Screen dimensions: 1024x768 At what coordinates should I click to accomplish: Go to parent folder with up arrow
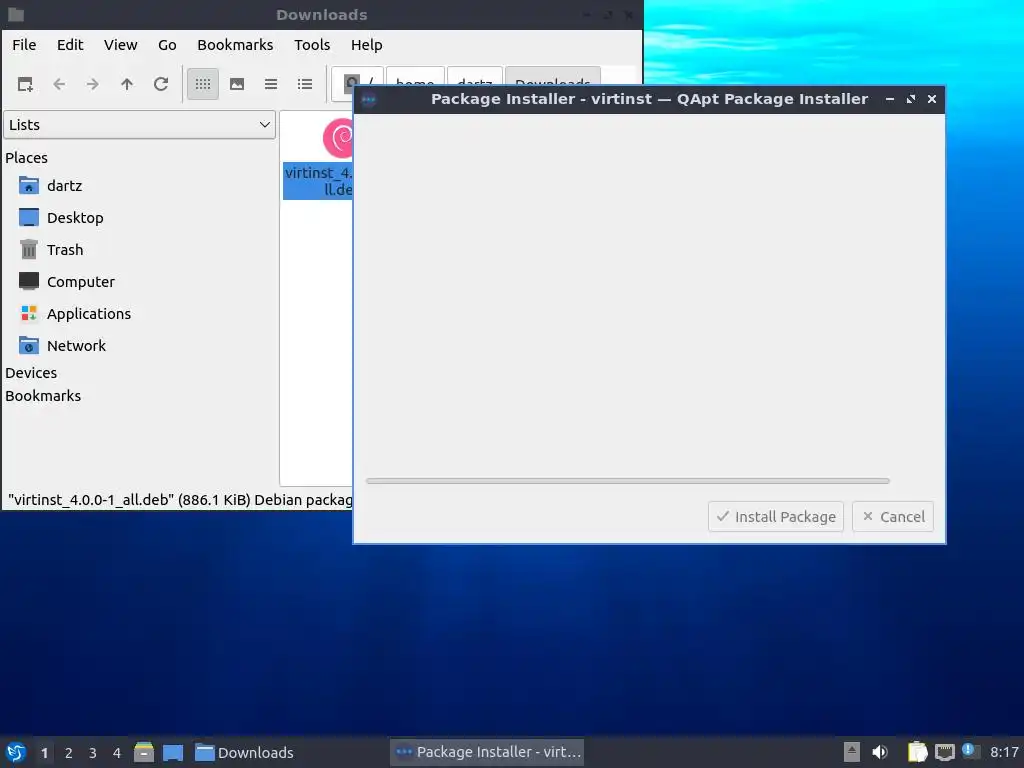click(127, 84)
